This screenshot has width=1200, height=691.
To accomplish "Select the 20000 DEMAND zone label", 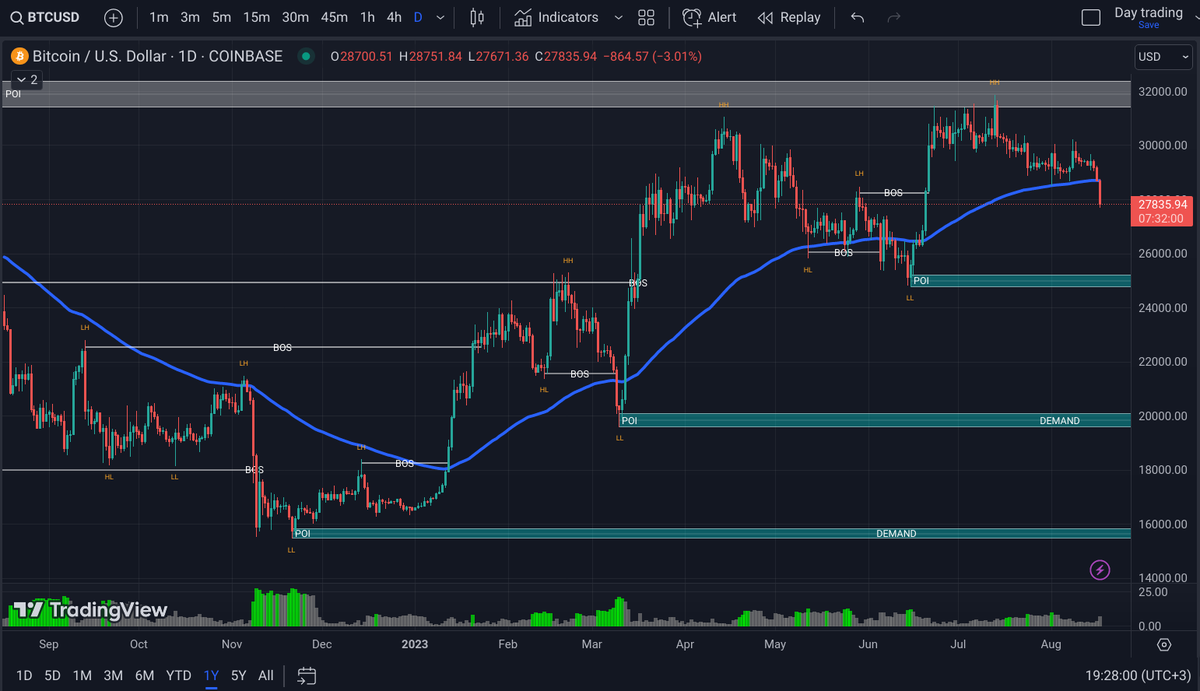I will coord(1059,421).
